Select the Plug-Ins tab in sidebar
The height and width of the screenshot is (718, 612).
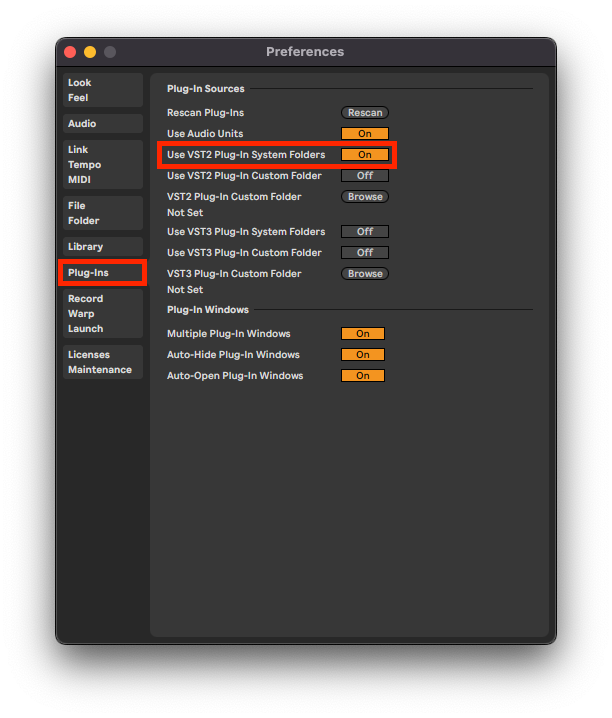click(x=102, y=273)
